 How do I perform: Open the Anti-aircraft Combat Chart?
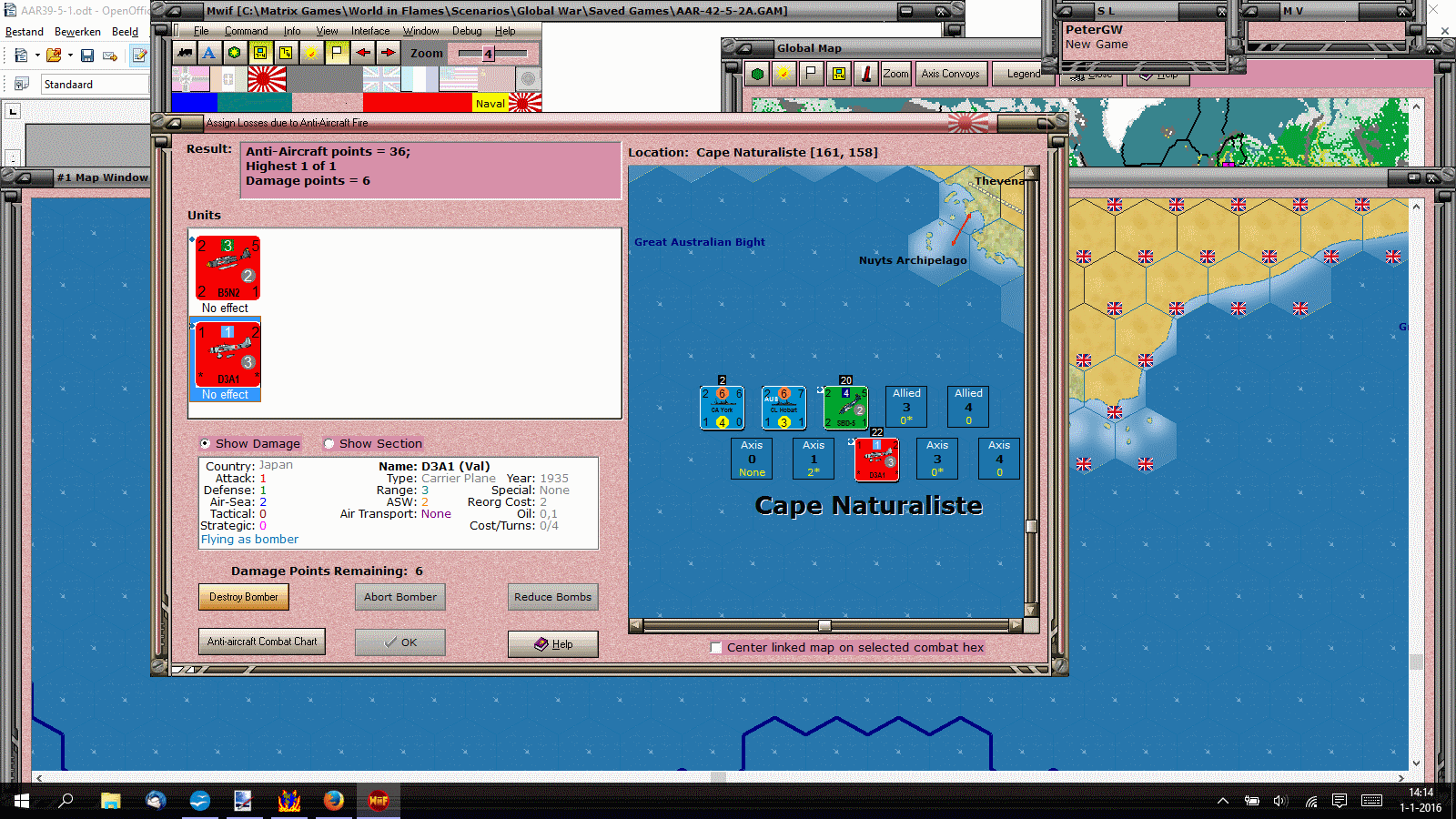pyautogui.click(x=262, y=642)
